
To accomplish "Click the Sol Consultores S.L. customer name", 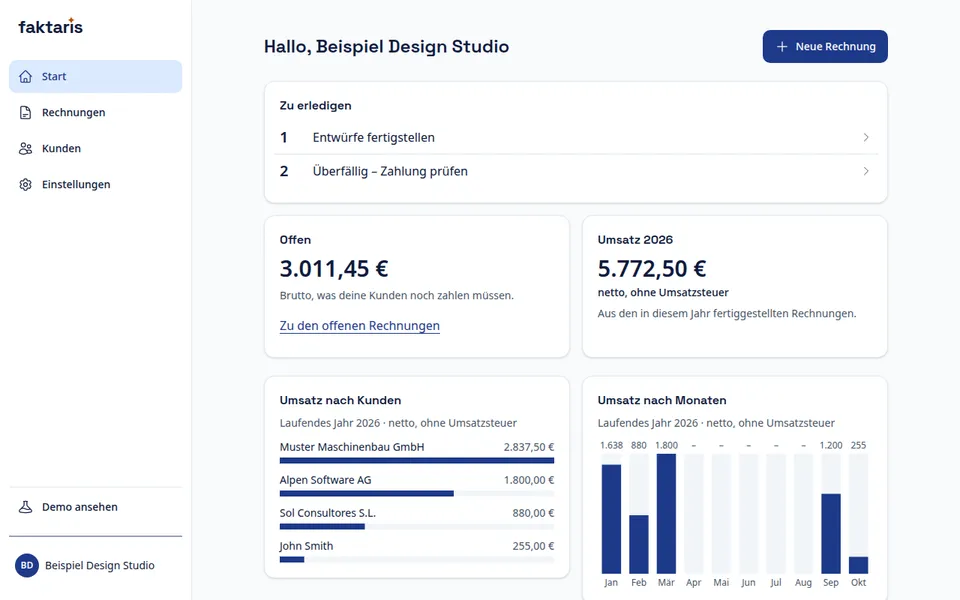I will (x=328, y=513).
